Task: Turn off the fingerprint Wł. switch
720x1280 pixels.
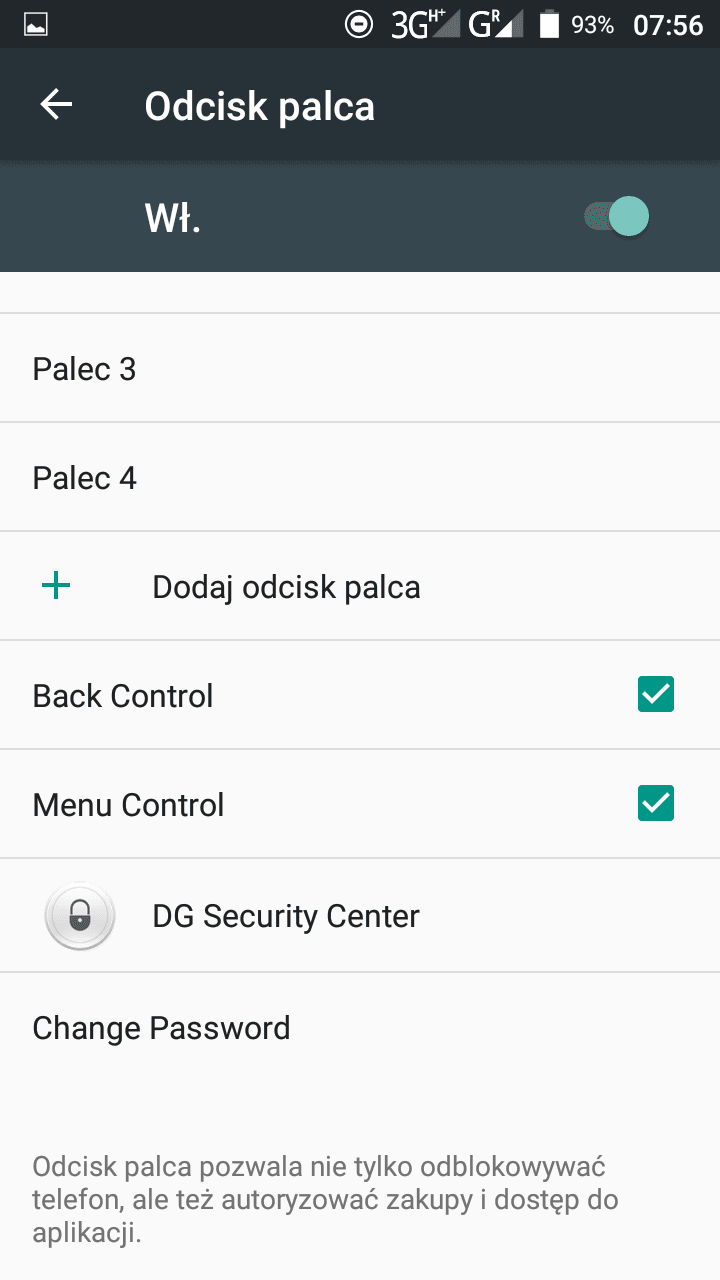Action: tap(618, 216)
